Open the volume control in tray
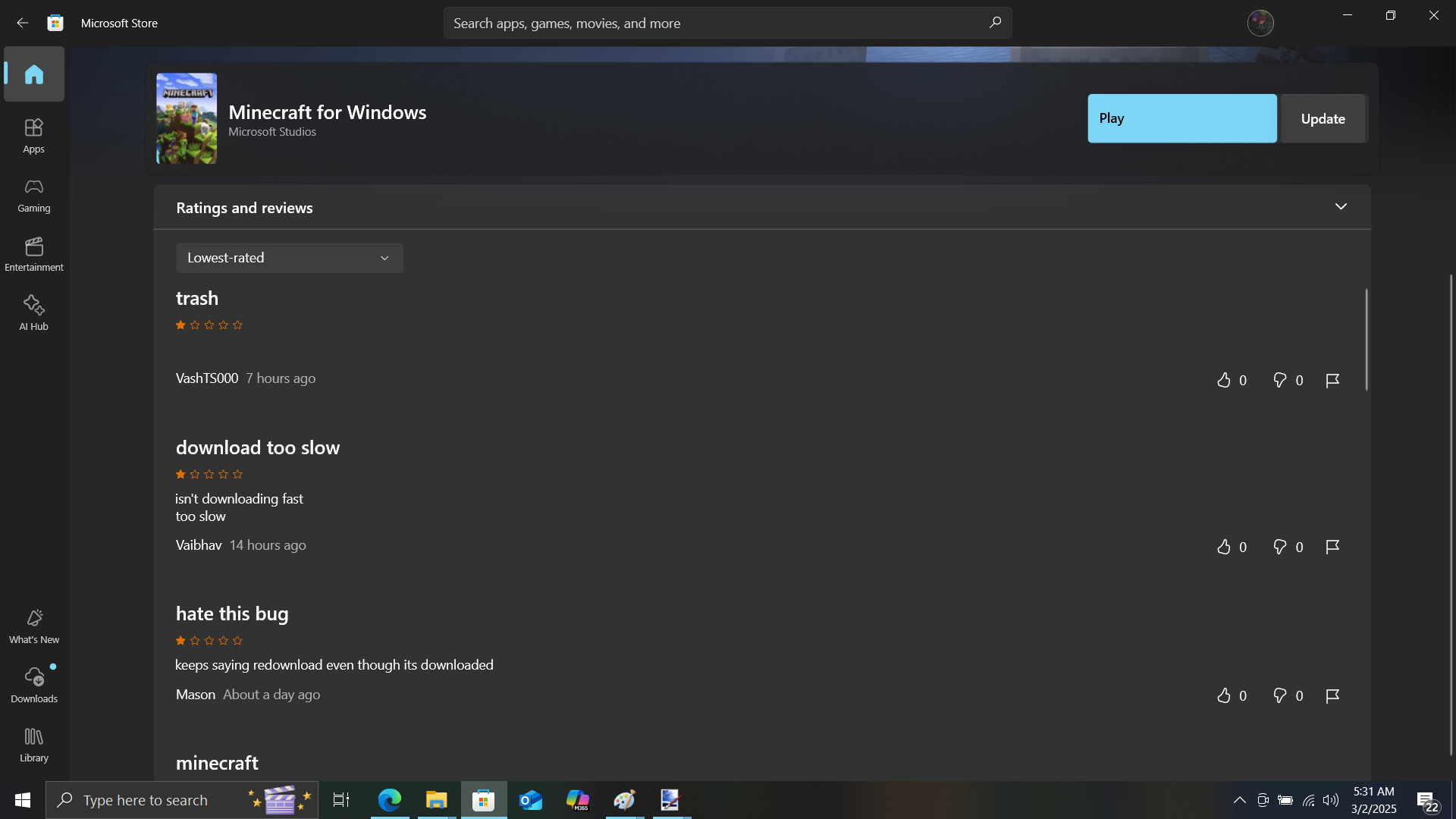 (1331, 800)
